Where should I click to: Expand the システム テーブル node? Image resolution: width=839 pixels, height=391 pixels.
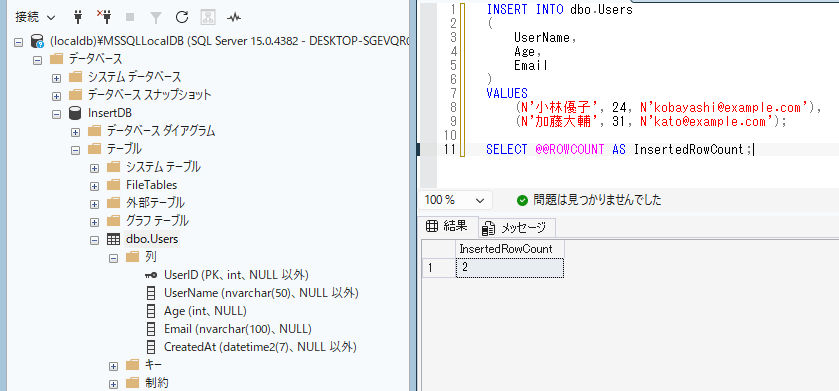(x=95, y=168)
